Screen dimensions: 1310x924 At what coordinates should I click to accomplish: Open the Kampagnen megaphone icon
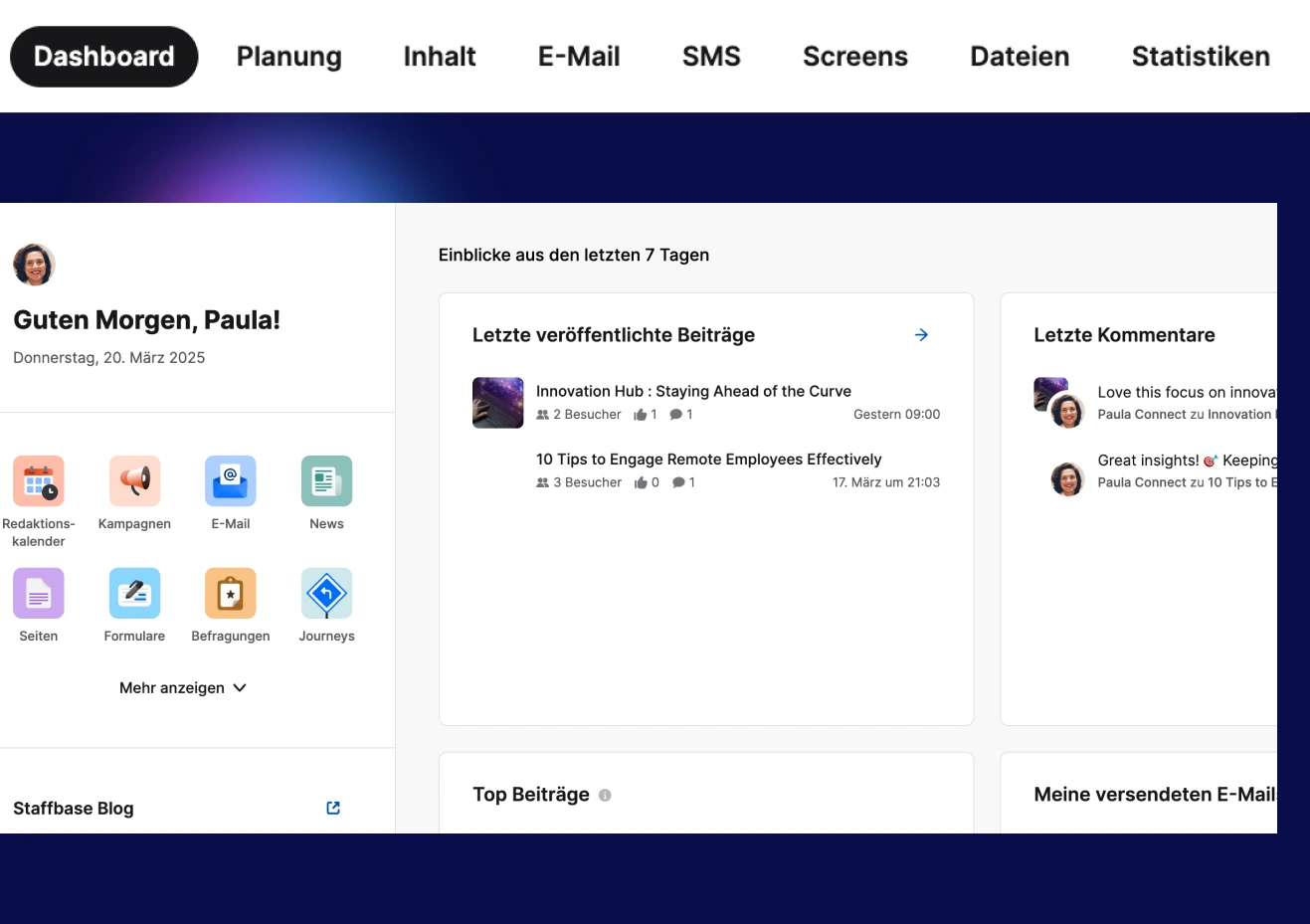click(x=134, y=481)
